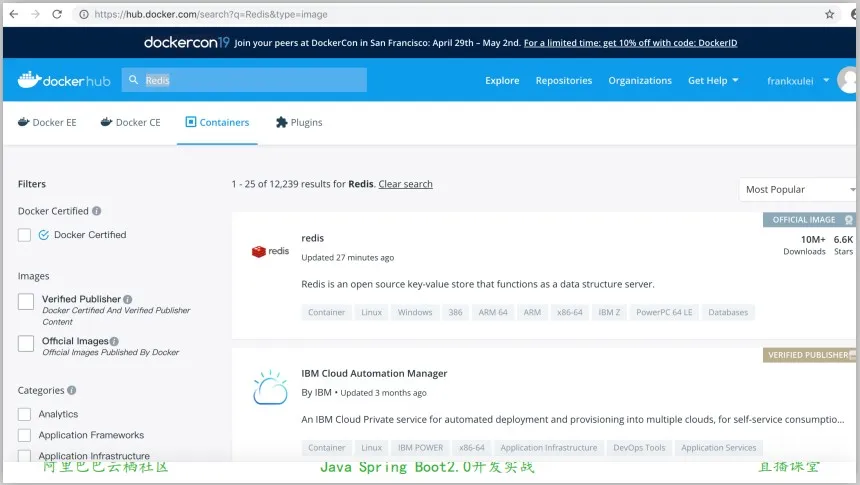This screenshot has height=485, width=860.
Task: Tick the Official Images checkbox
Action: 25,344
